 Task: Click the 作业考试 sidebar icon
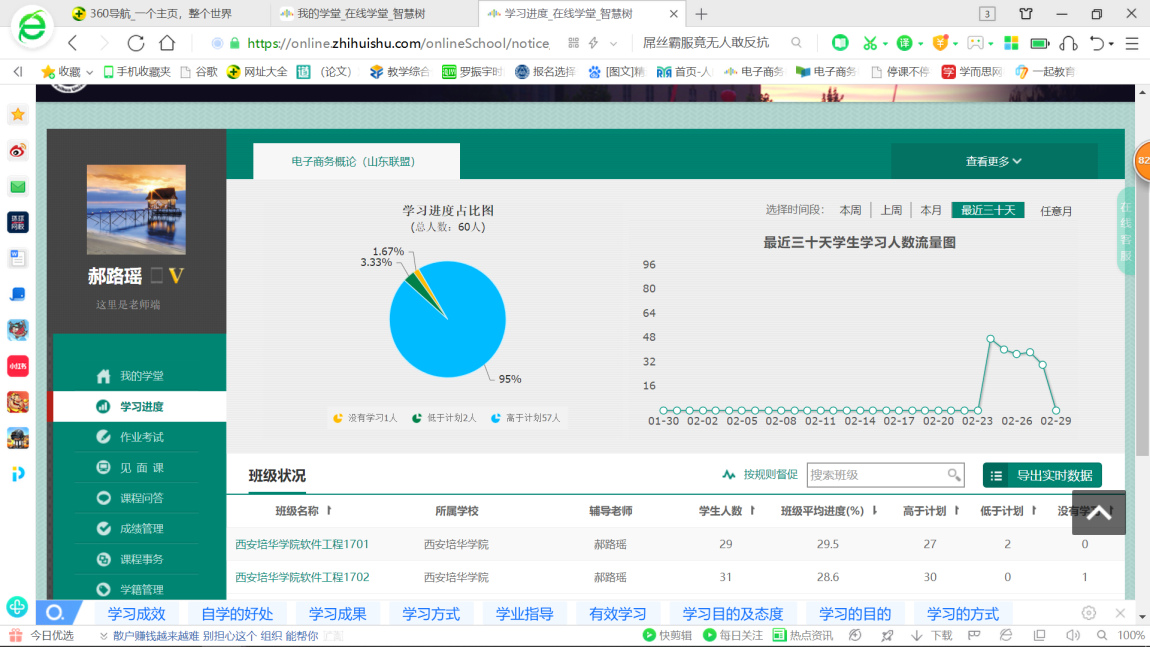tap(103, 437)
